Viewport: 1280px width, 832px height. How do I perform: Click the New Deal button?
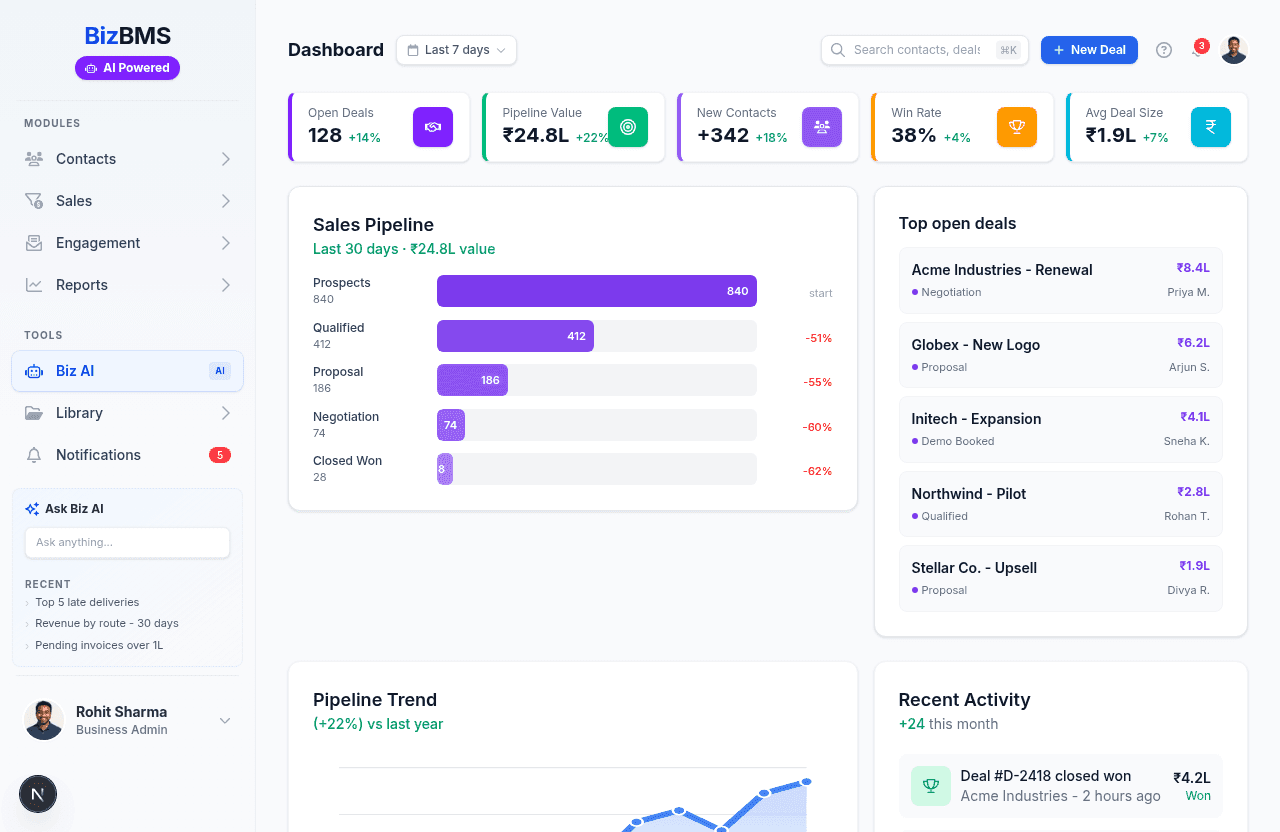[x=1089, y=50]
